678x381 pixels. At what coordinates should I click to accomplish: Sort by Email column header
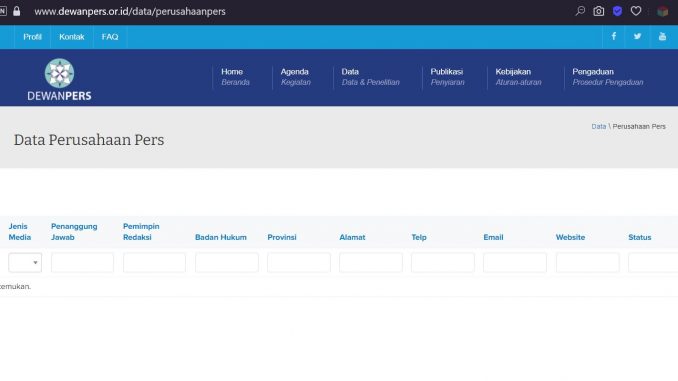tap(493, 237)
